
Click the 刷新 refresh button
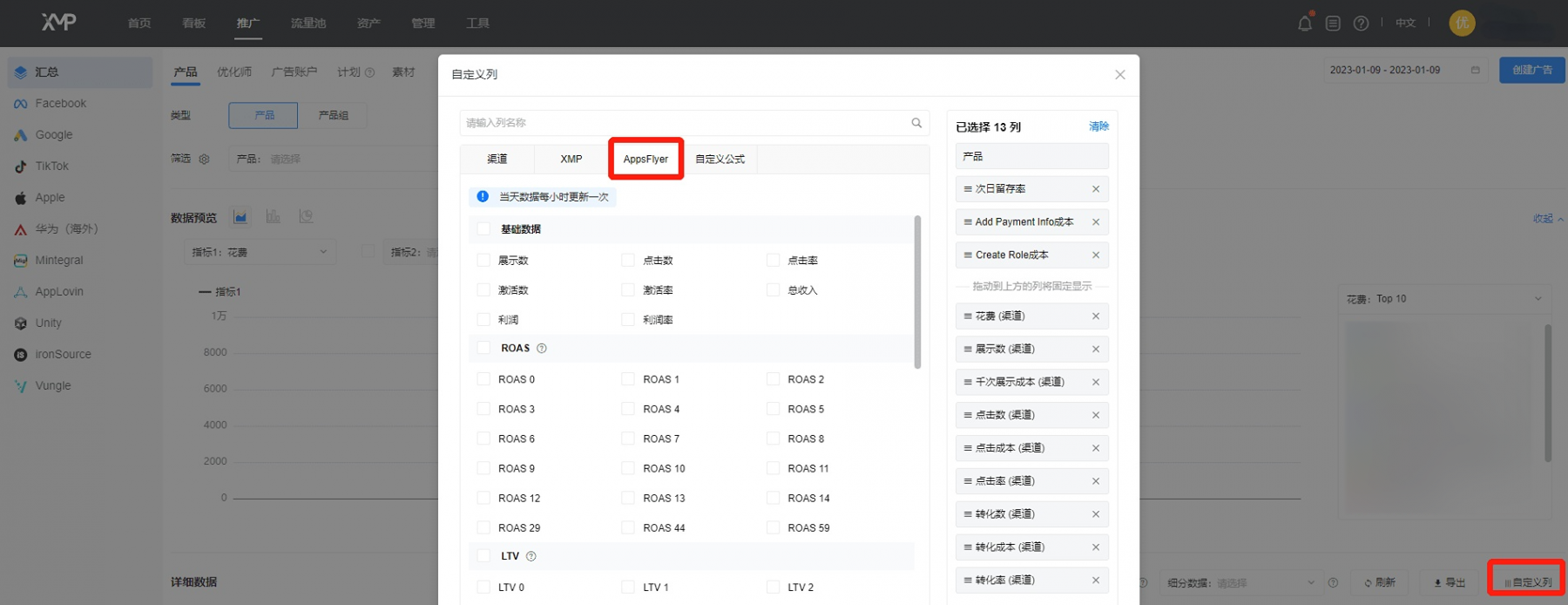point(1380,582)
